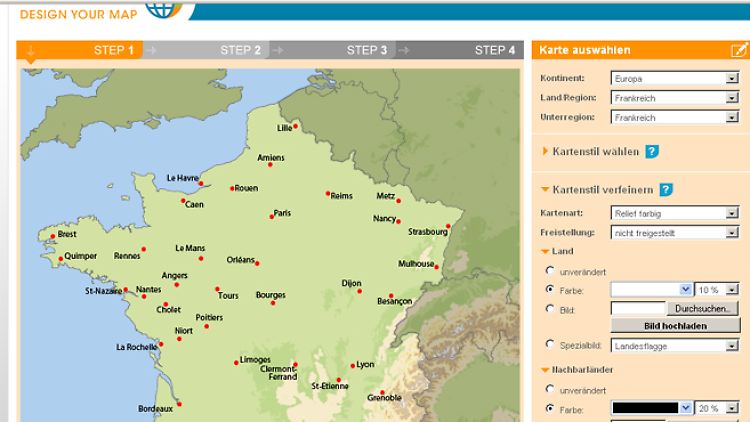
Task: Click the Bild file path input field
Action: tap(637, 309)
